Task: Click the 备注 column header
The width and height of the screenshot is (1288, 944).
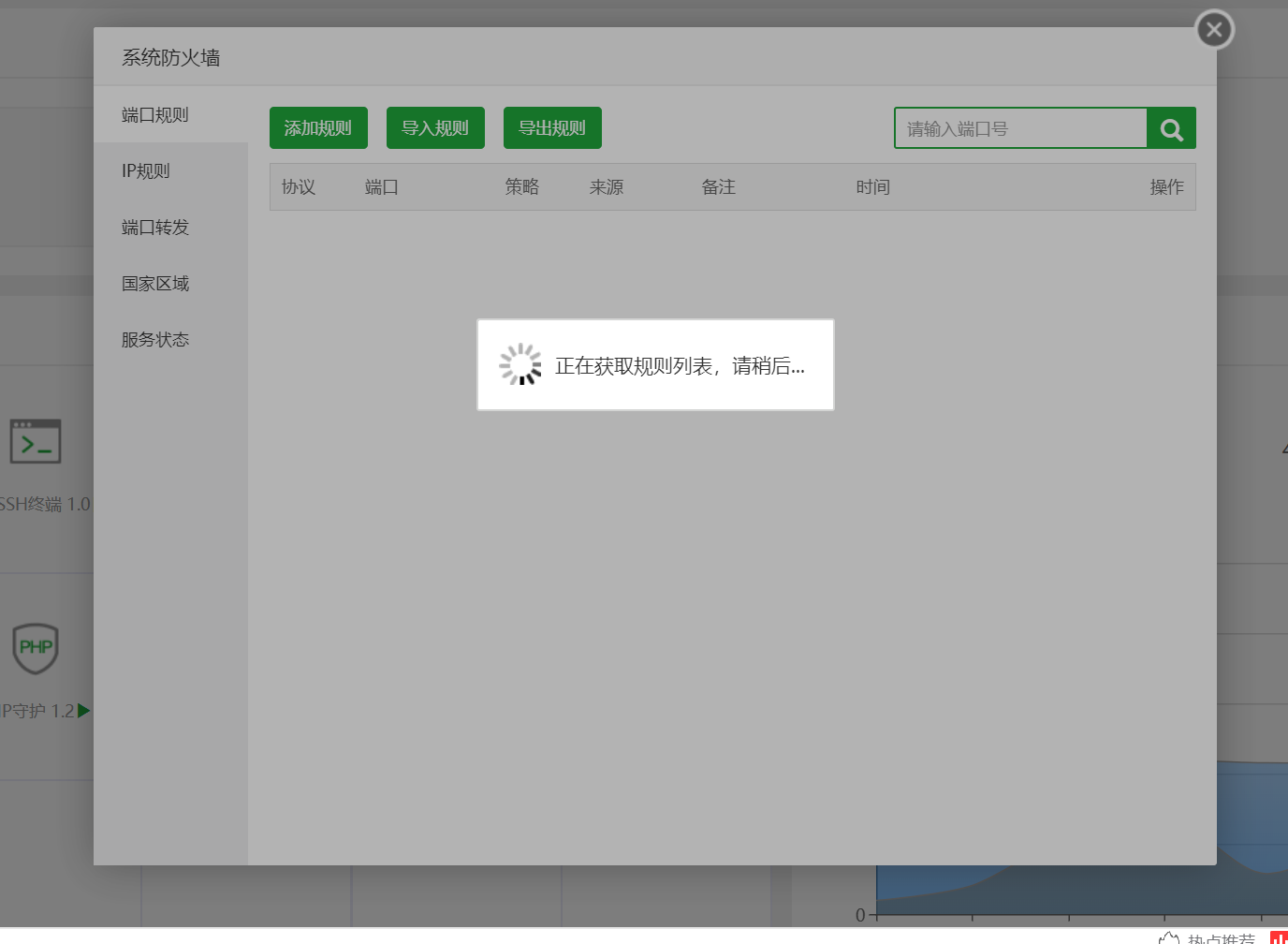Action: pyautogui.click(x=719, y=187)
